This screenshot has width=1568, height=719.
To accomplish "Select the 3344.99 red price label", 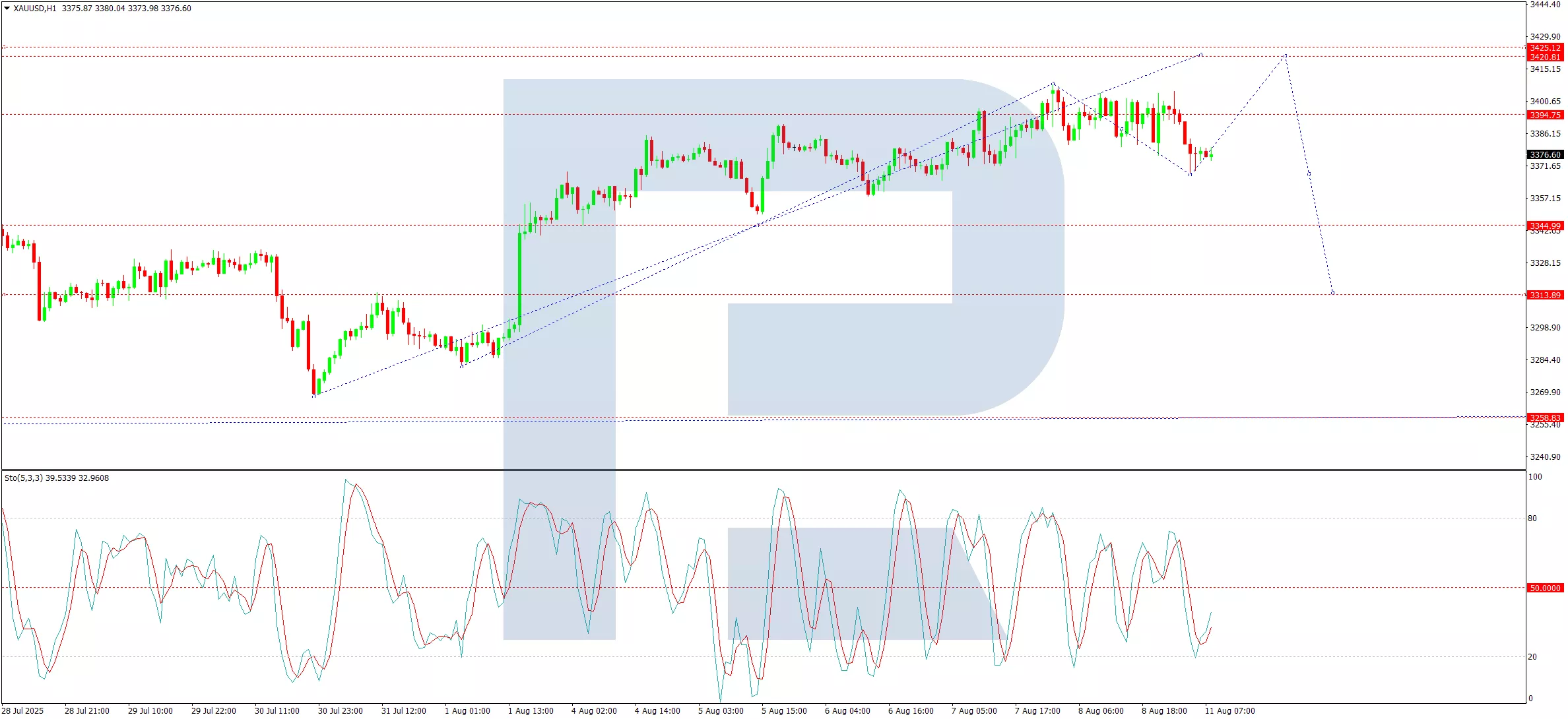I will pos(1545,226).
